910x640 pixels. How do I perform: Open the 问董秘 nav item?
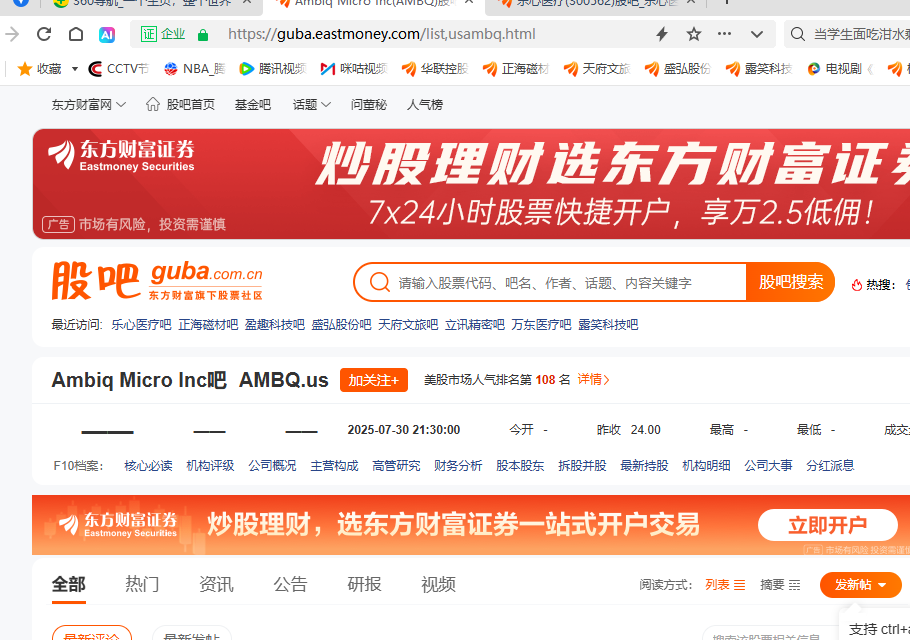pyautogui.click(x=369, y=104)
